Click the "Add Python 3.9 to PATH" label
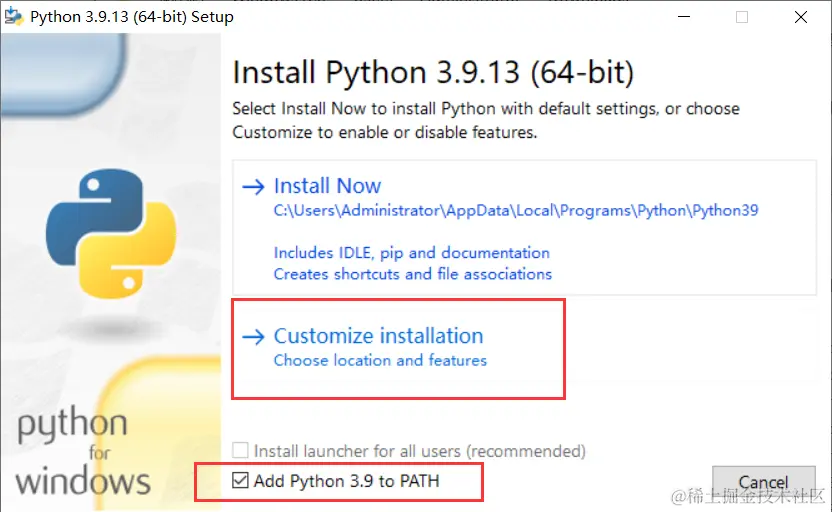 coord(346,481)
